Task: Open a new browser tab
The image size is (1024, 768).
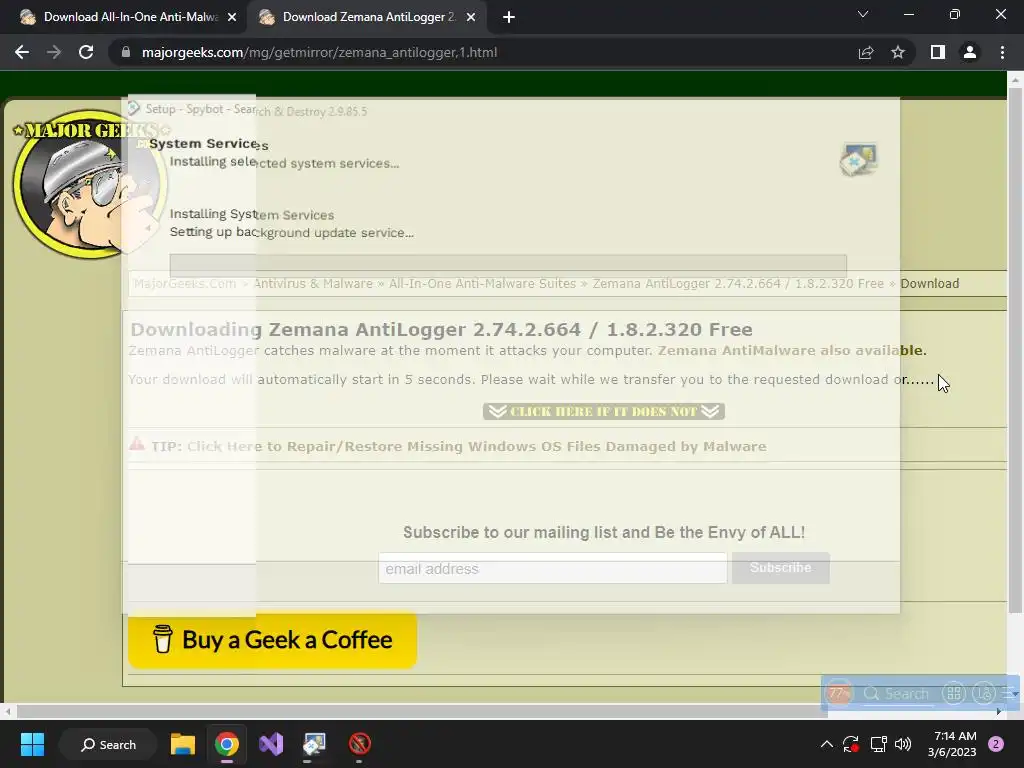Action: (509, 17)
